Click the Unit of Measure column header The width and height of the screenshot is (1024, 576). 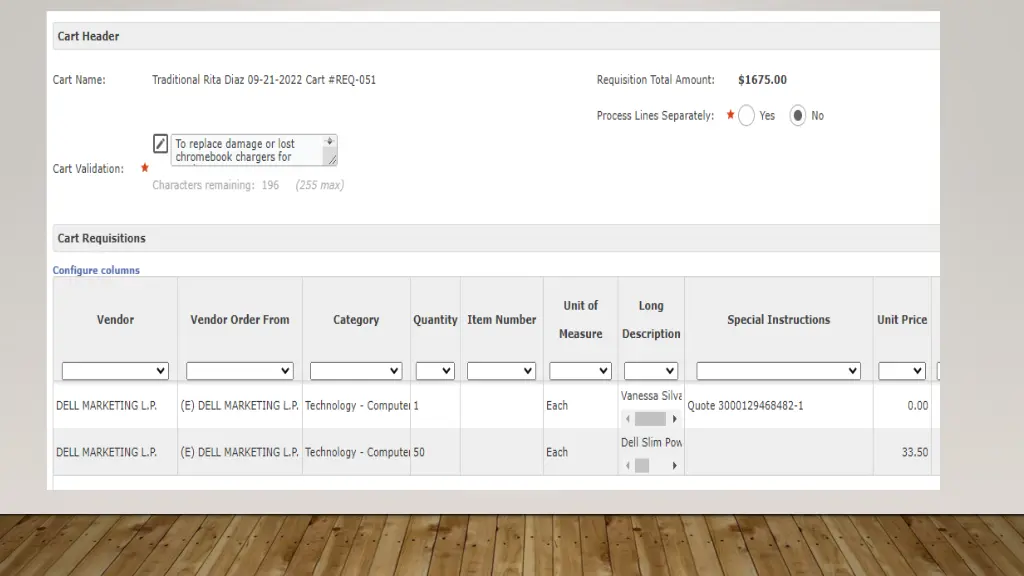pyautogui.click(x=580, y=319)
